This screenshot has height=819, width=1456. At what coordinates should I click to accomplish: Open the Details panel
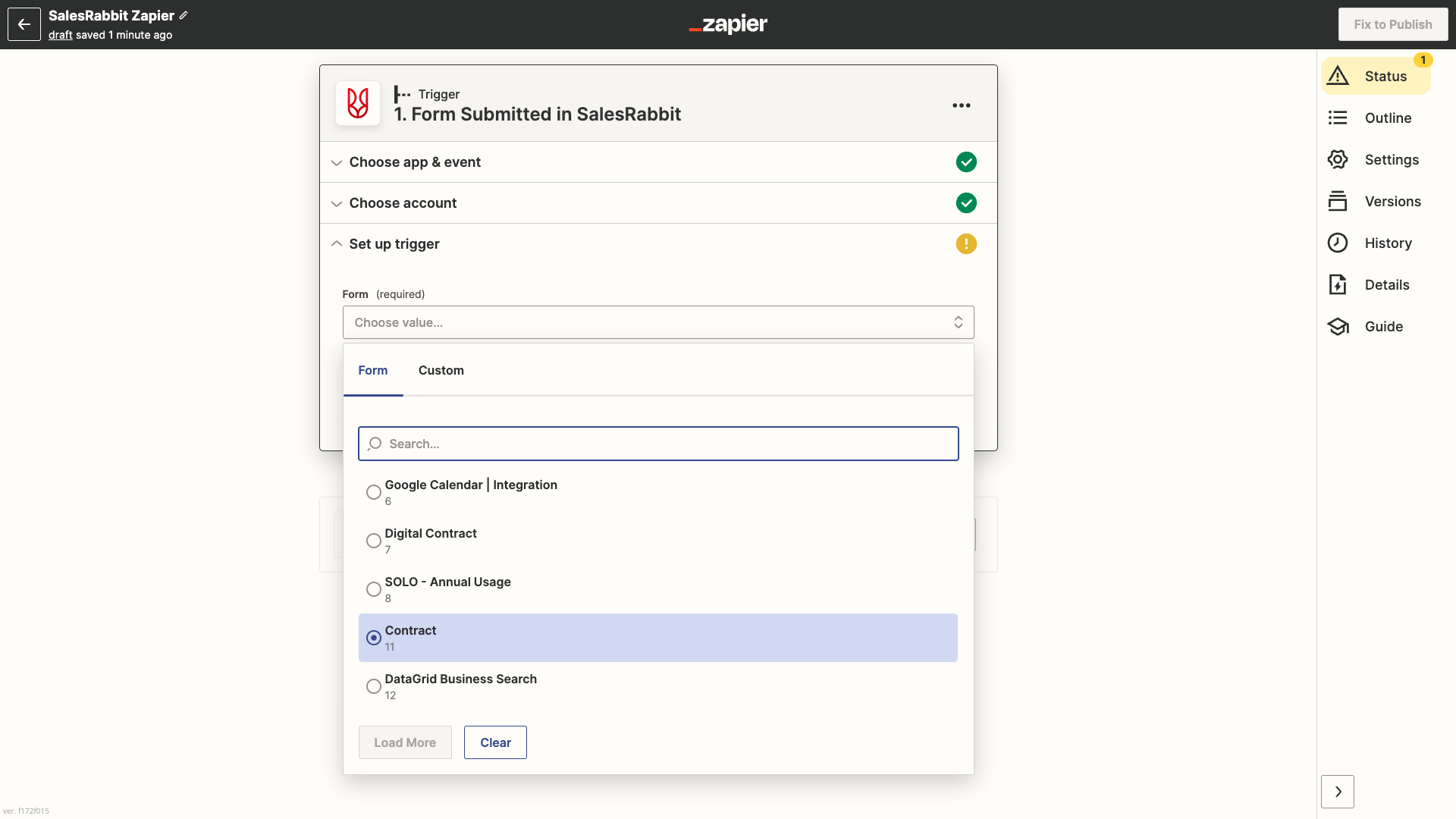[1376, 284]
